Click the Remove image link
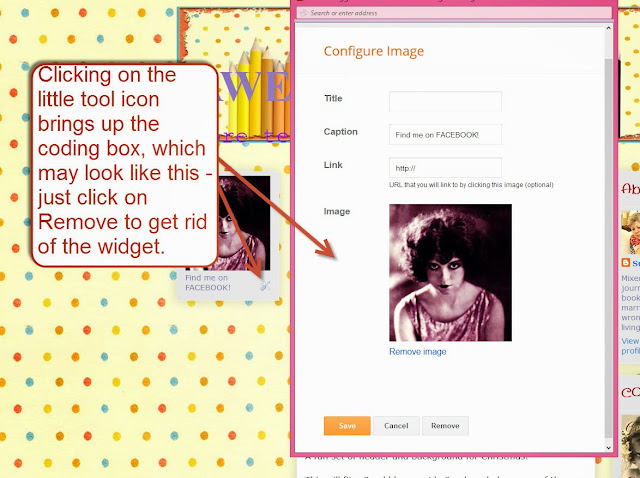This screenshot has width=640, height=478. [418, 351]
